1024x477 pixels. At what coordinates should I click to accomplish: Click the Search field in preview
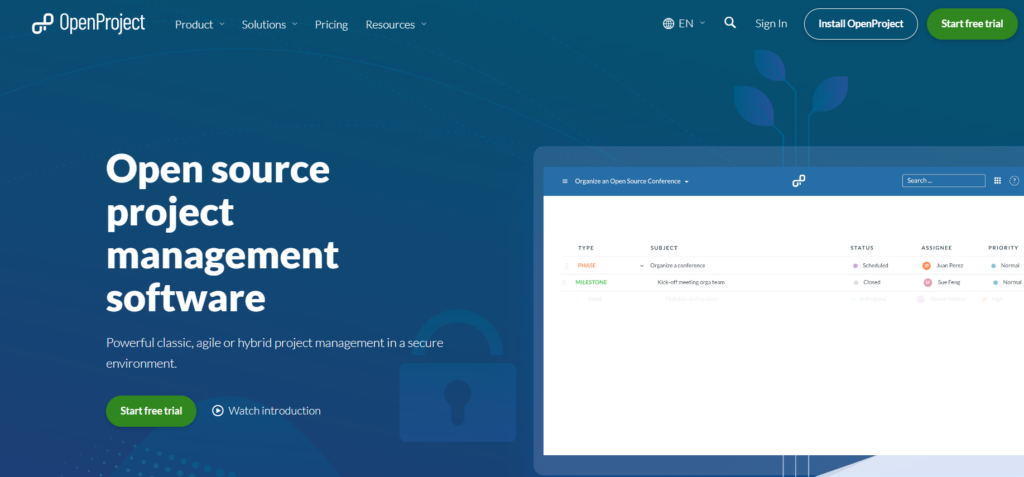point(944,181)
